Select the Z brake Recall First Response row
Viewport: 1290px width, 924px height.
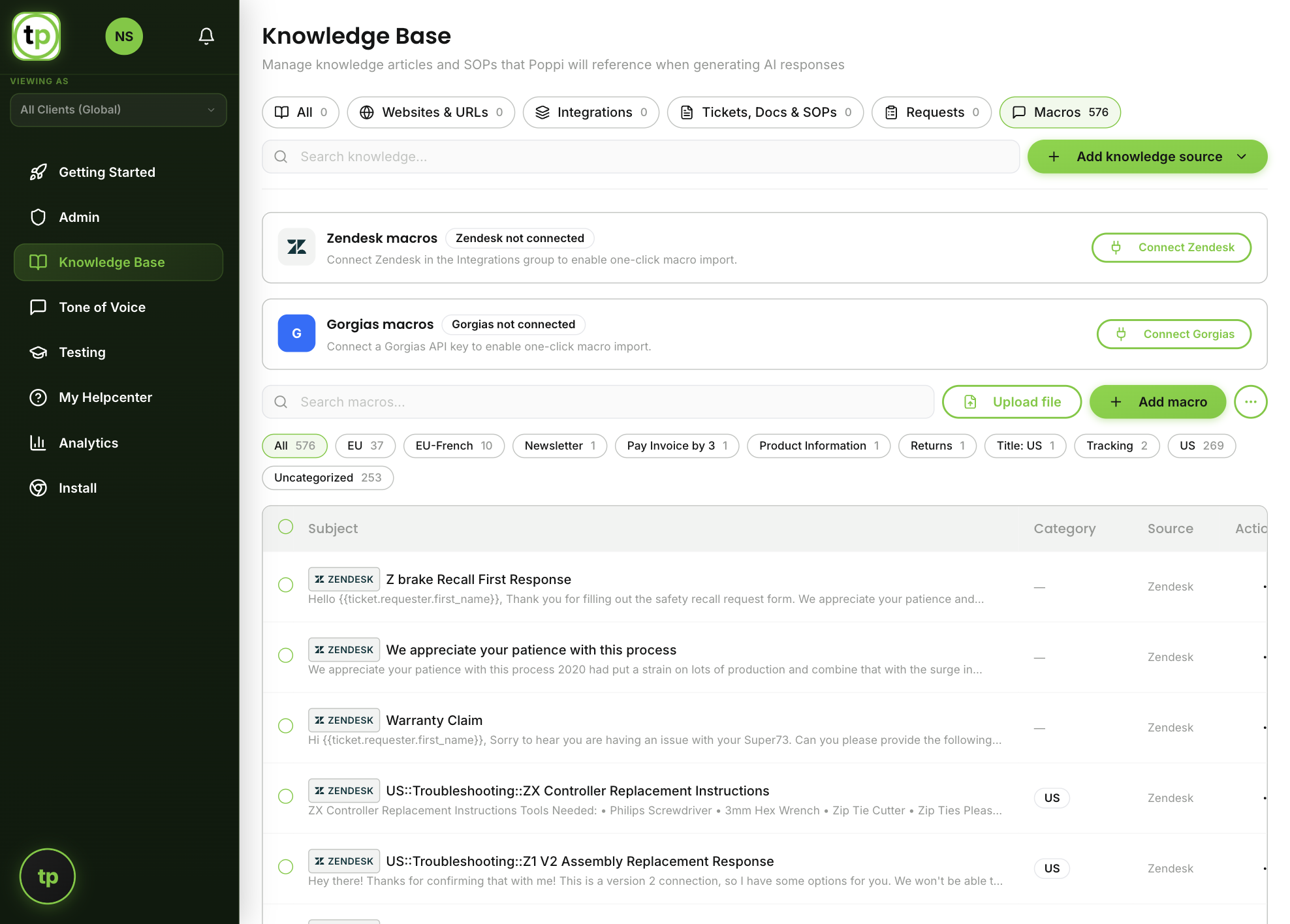click(286, 585)
